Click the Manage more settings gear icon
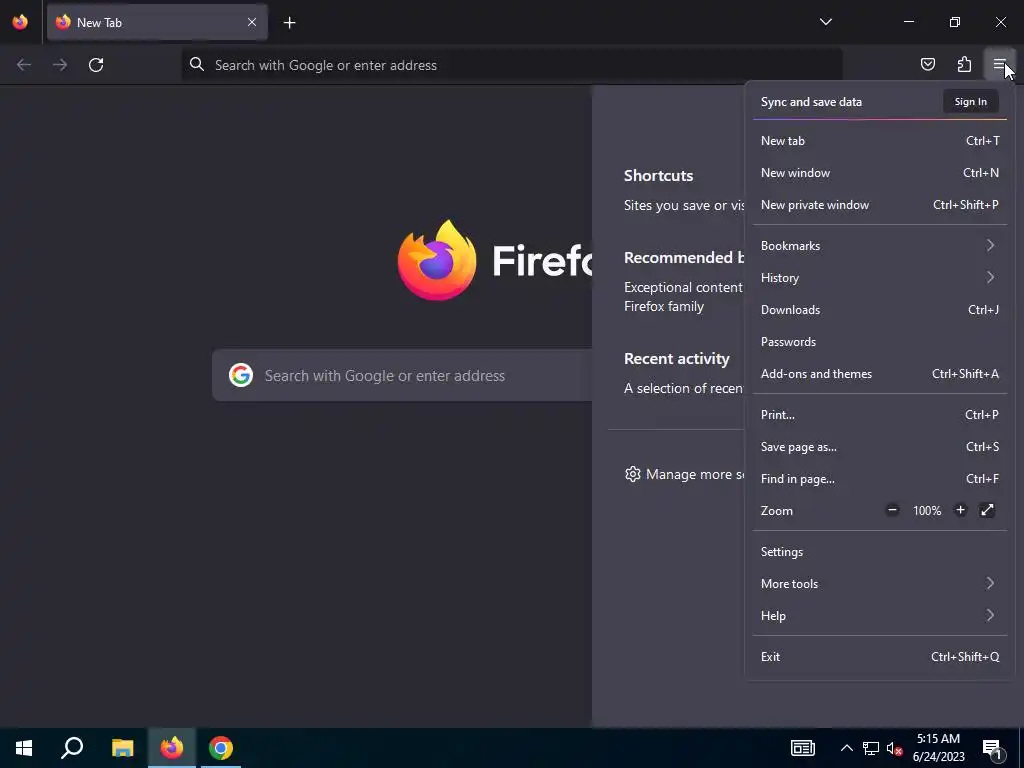Viewport: 1024px width, 768px height. [632, 474]
